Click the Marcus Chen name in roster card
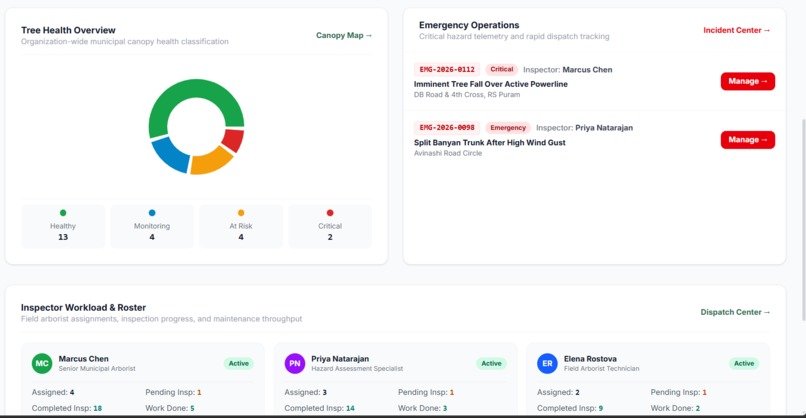Screen dimensions: 806x418 [83, 359]
